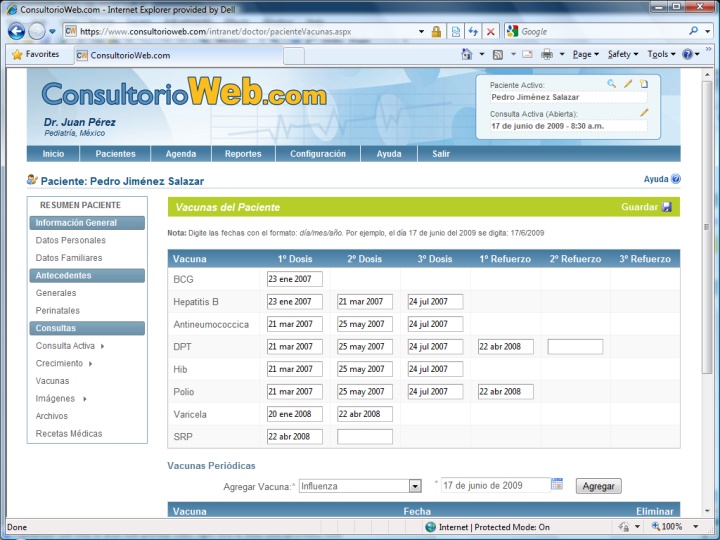Click the security lock icon in address bar
This screenshot has height=540, width=720.
point(436,32)
